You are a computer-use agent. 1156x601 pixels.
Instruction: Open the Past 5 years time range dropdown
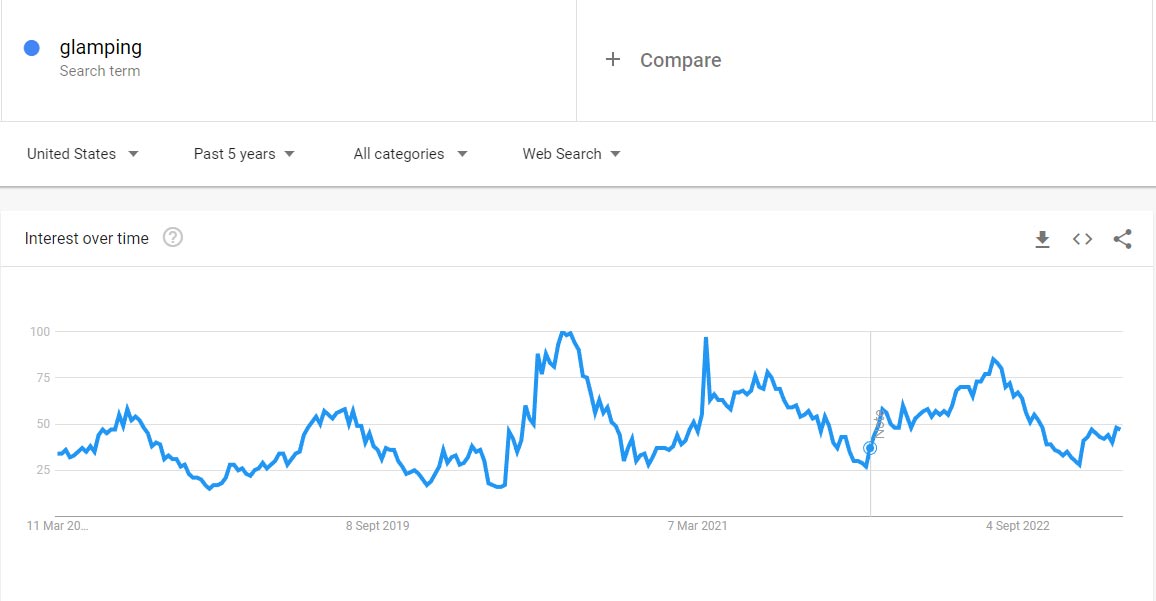[244, 154]
